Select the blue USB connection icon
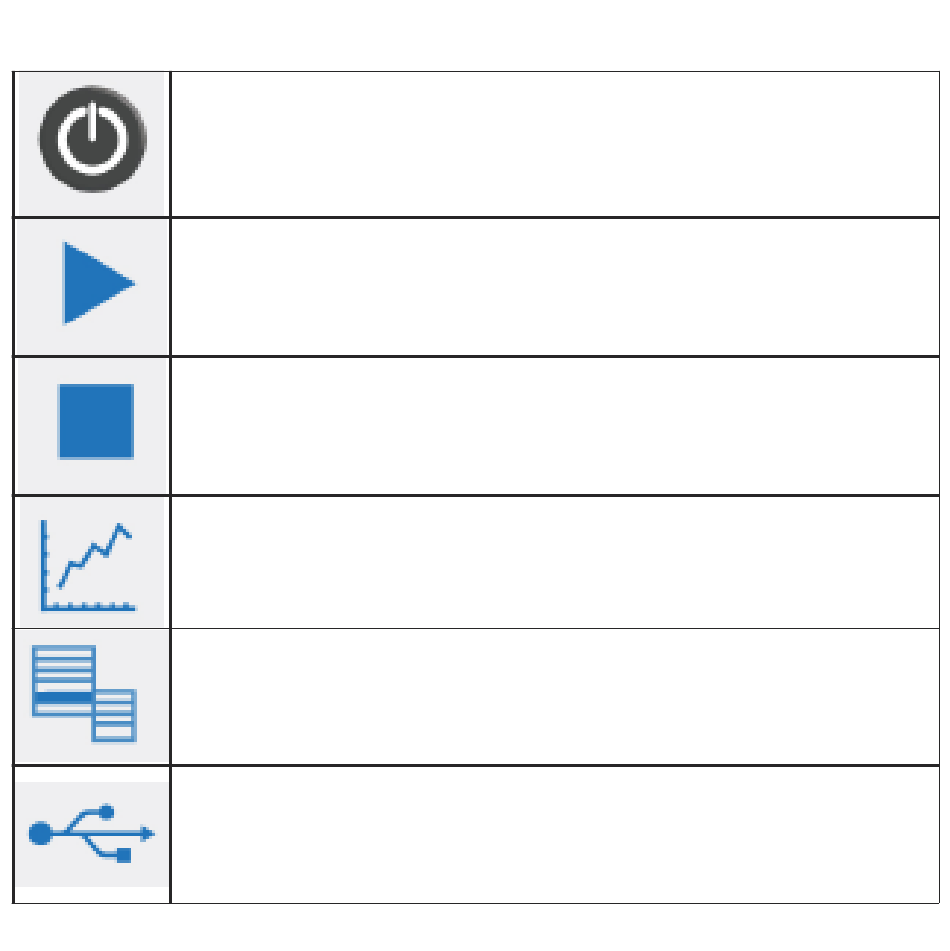This screenshot has height=951, width=950. click(92, 833)
